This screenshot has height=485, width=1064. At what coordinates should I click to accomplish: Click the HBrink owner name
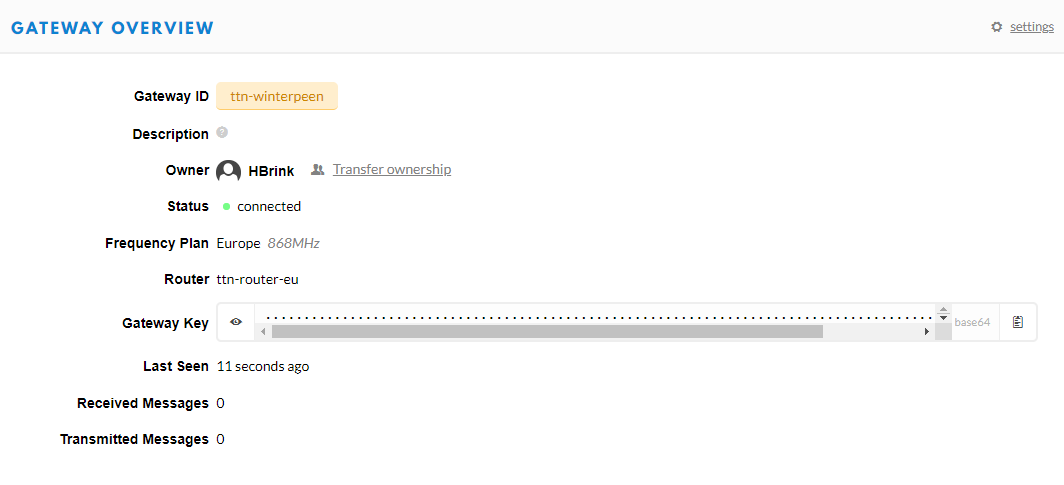pyautogui.click(x=271, y=171)
